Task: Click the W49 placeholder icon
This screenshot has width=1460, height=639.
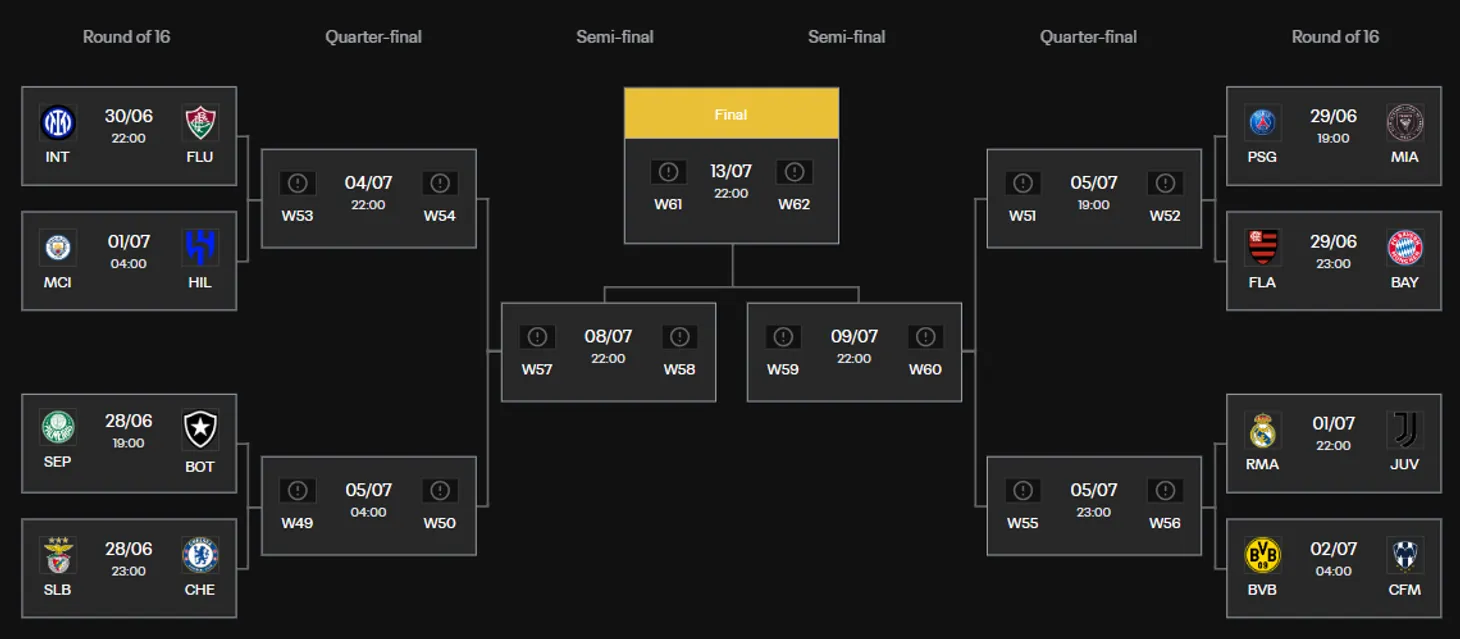Action: click(x=297, y=490)
